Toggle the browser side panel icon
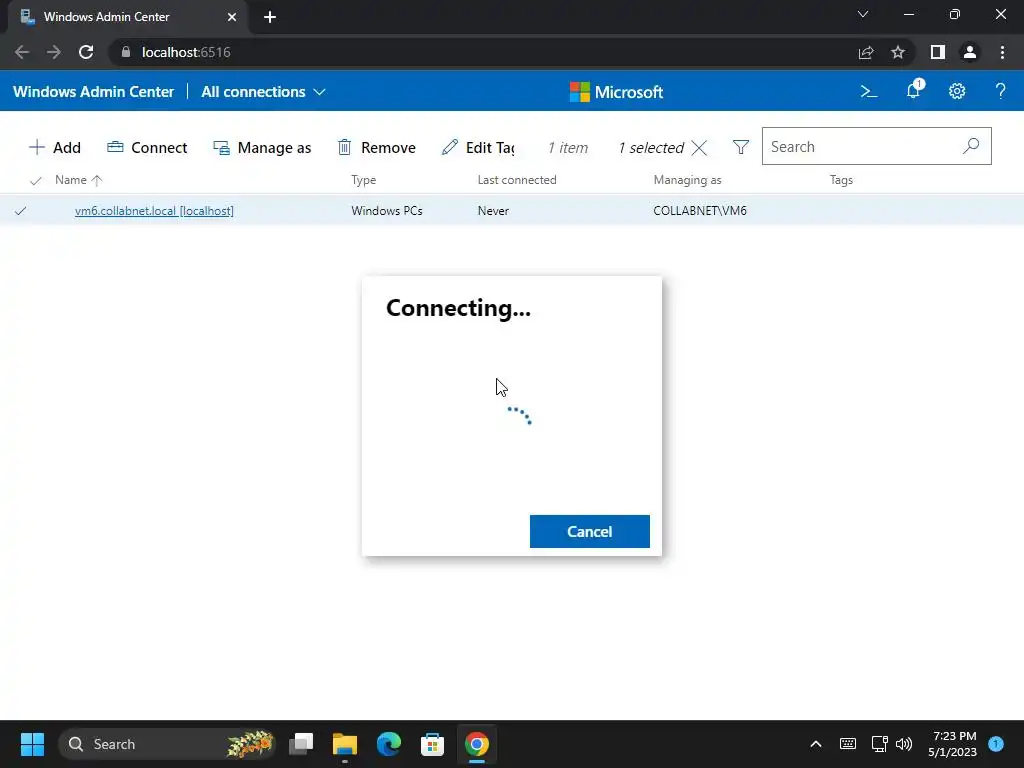Screen dimensions: 1024x768 (x=938, y=52)
